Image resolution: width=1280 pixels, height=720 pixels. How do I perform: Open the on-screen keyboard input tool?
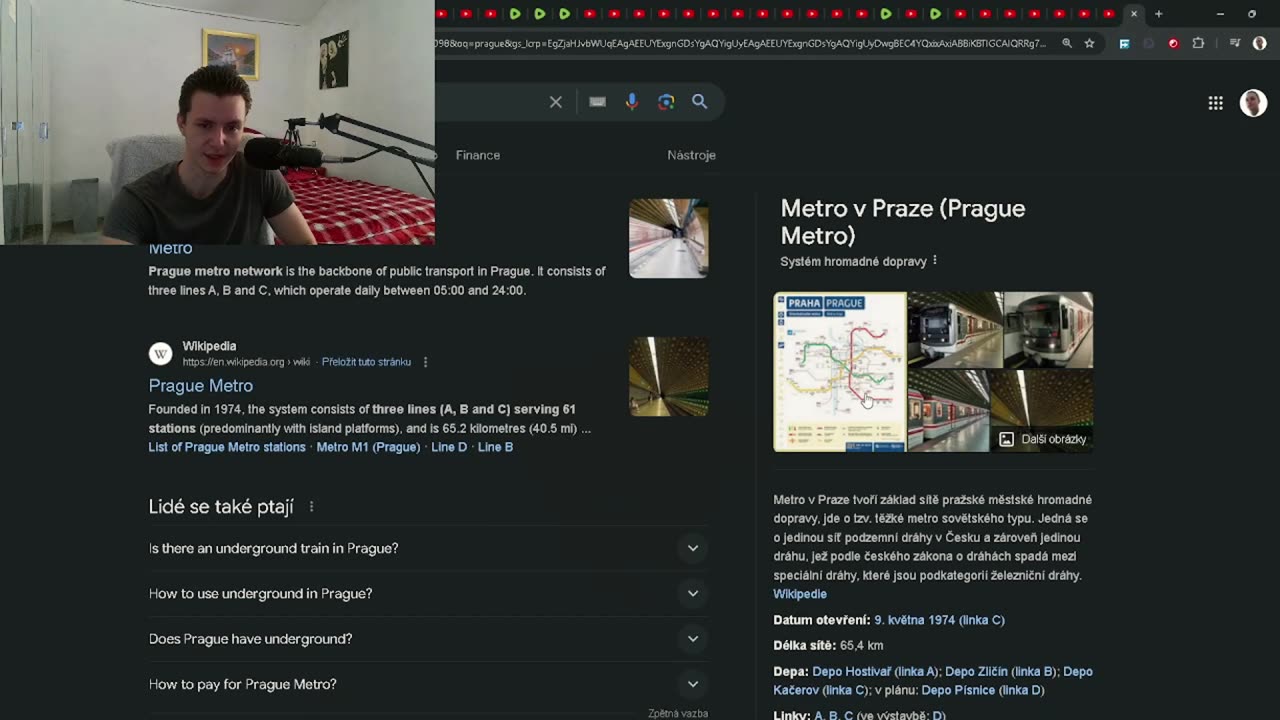597,102
